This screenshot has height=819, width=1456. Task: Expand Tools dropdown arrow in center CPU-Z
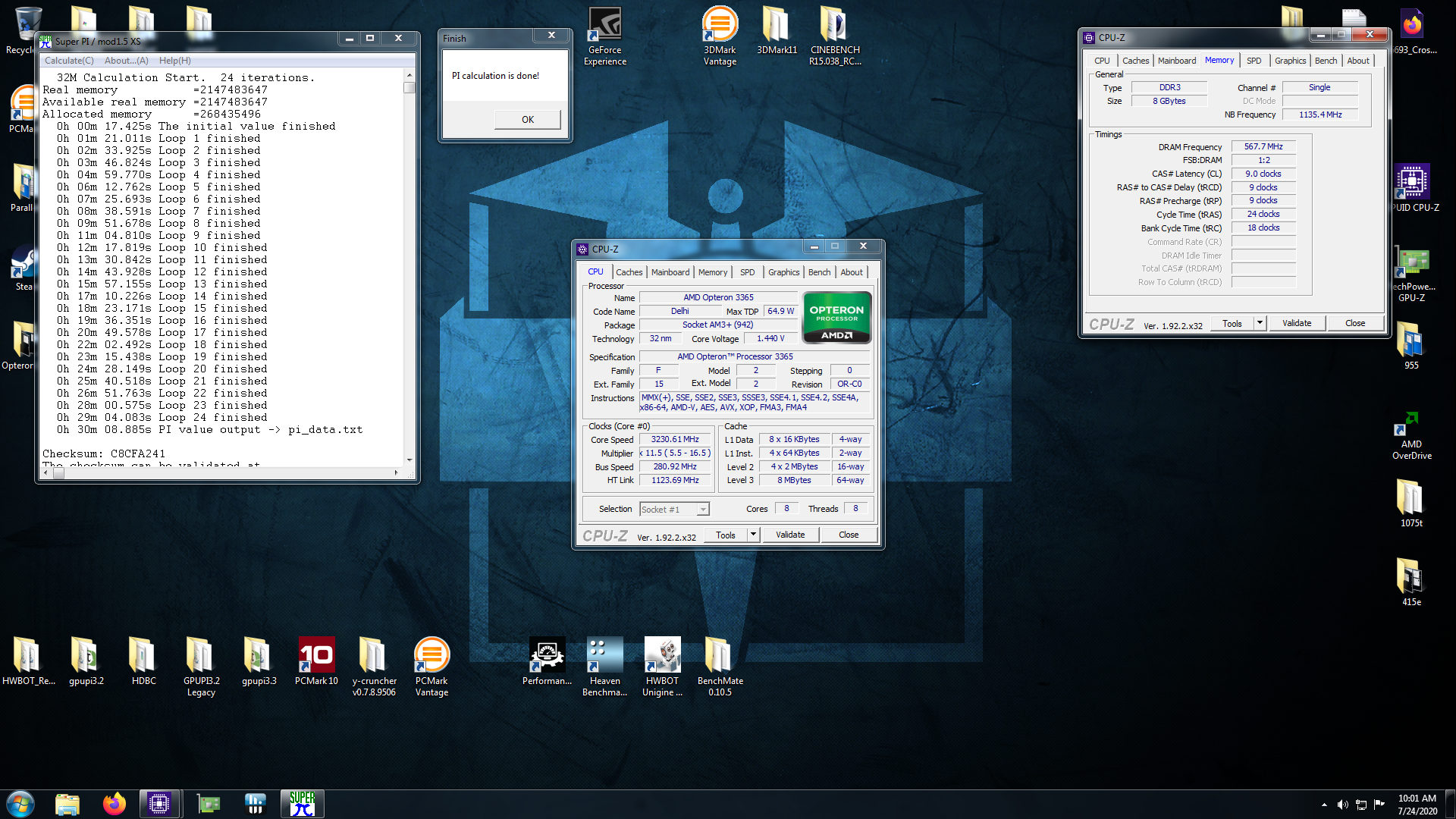click(x=753, y=535)
